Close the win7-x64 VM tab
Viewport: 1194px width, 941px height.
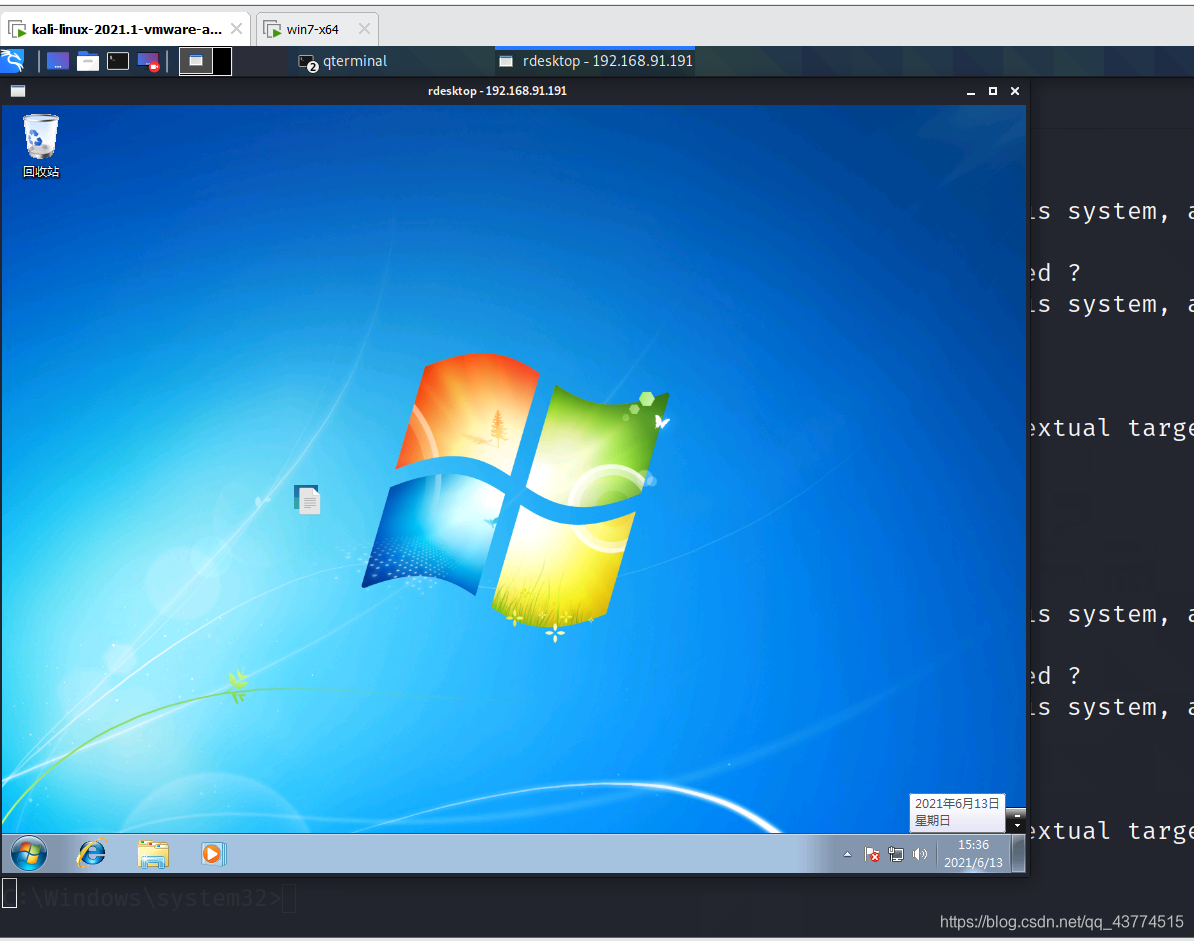364,29
